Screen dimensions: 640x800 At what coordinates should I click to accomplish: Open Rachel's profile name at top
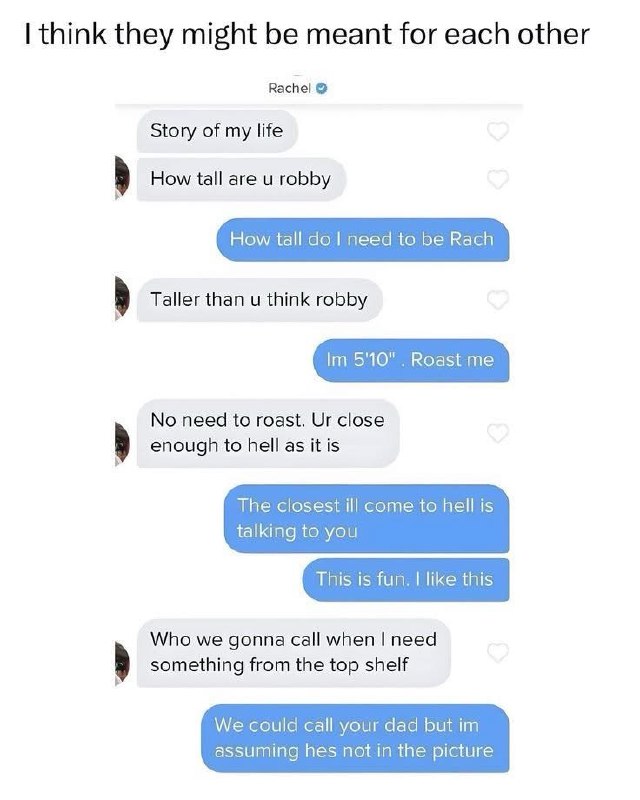[289, 88]
